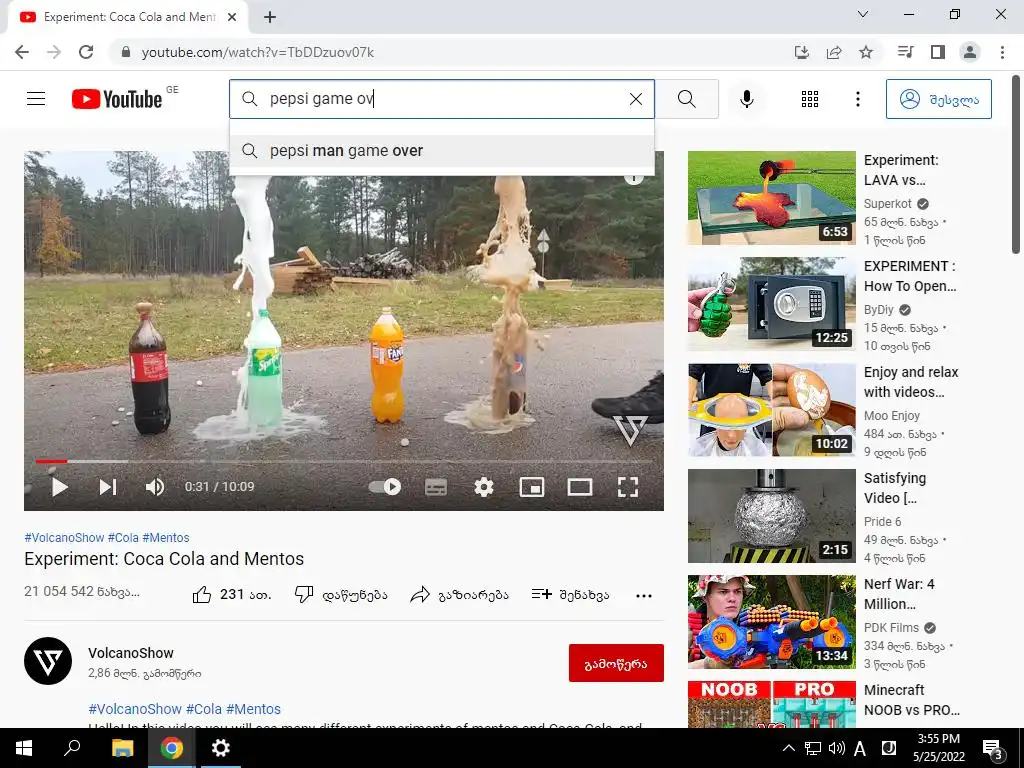This screenshot has width=1024, height=768.
Task: Like the video (231 thumbs up)
Action: click(x=232, y=594)
